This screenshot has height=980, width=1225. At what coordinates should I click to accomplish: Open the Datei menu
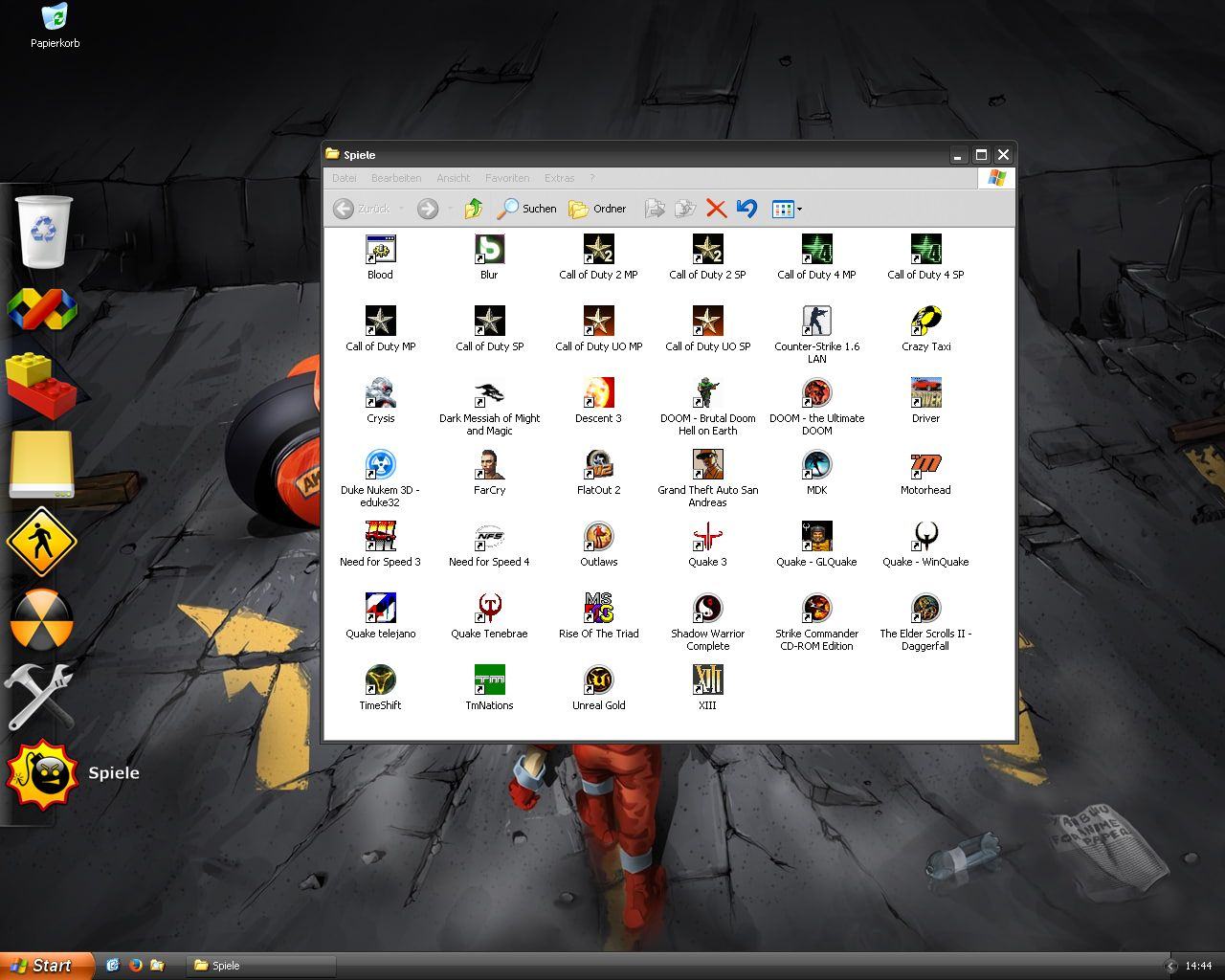click(x=344, y=178)
